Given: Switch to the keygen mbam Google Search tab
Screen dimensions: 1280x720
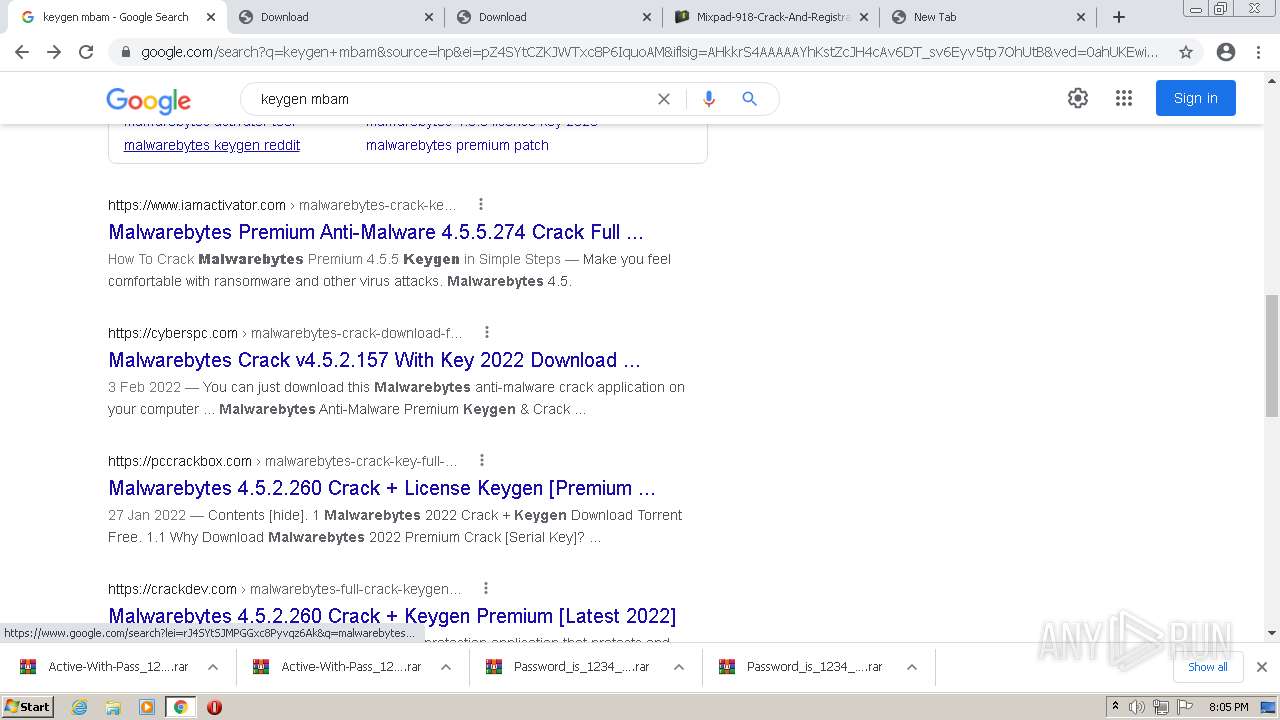Looking at the screenshot, I should coord(115,17).
